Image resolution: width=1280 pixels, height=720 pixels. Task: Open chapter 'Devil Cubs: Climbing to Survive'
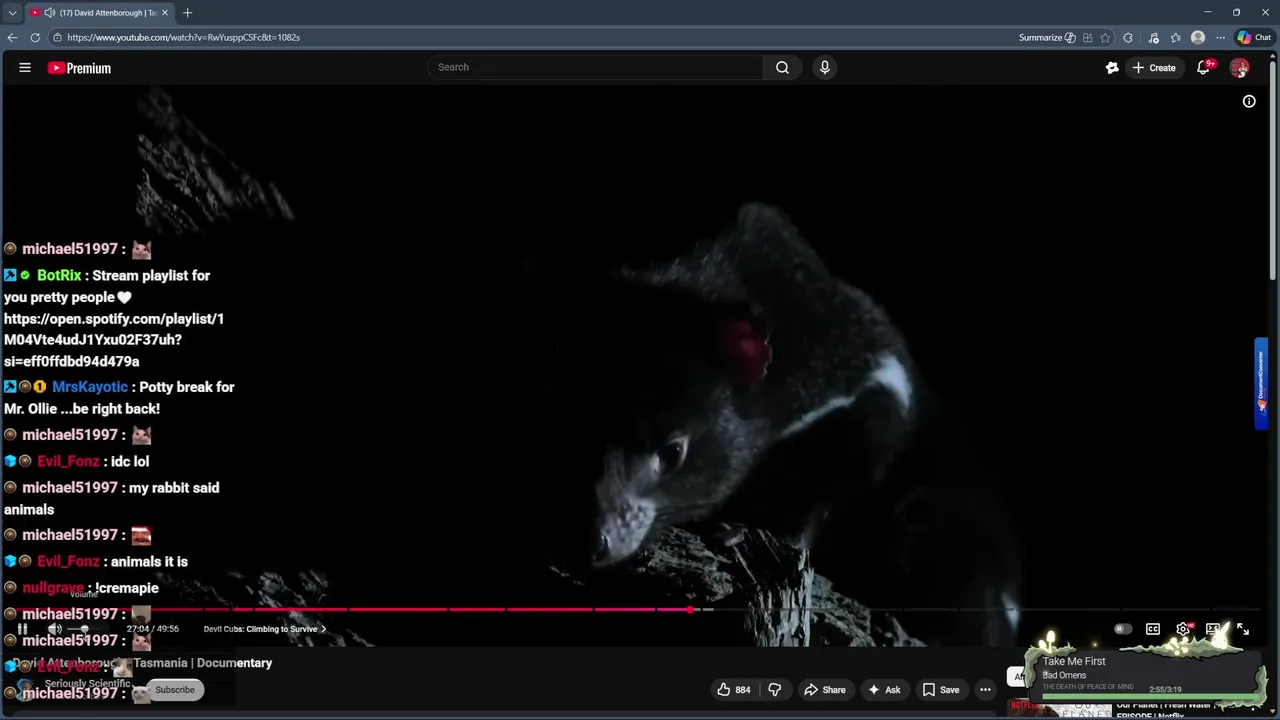pos(264,629)
